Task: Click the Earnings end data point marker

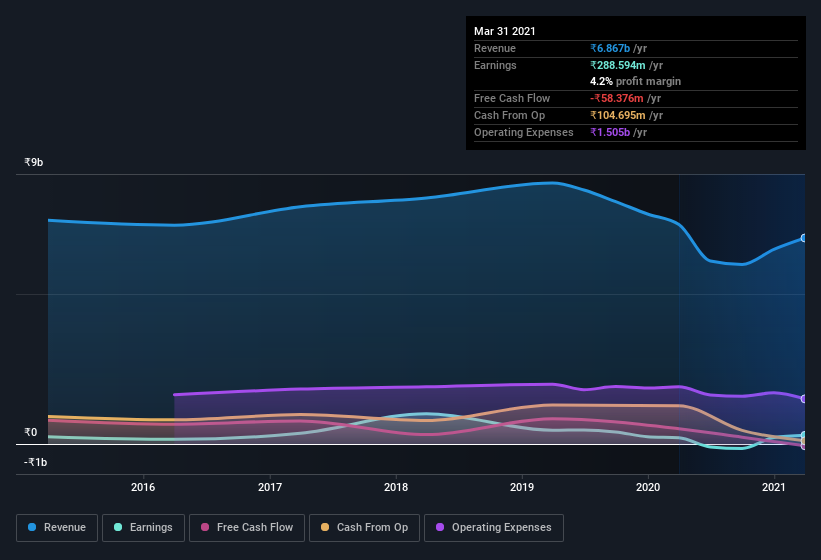Action: pos(804,435)
